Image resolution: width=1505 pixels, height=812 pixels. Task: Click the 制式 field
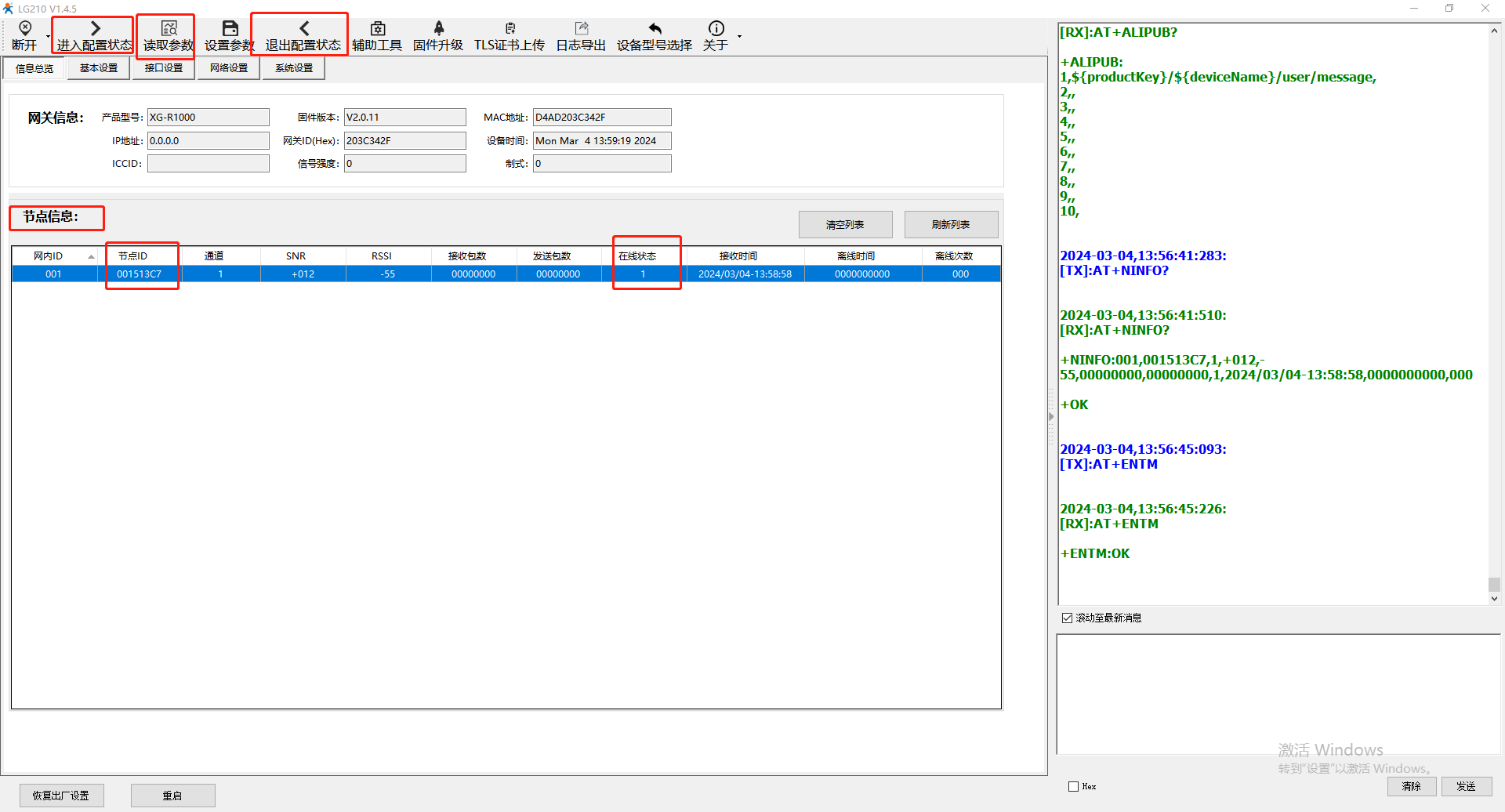click(x=602, y=163)
